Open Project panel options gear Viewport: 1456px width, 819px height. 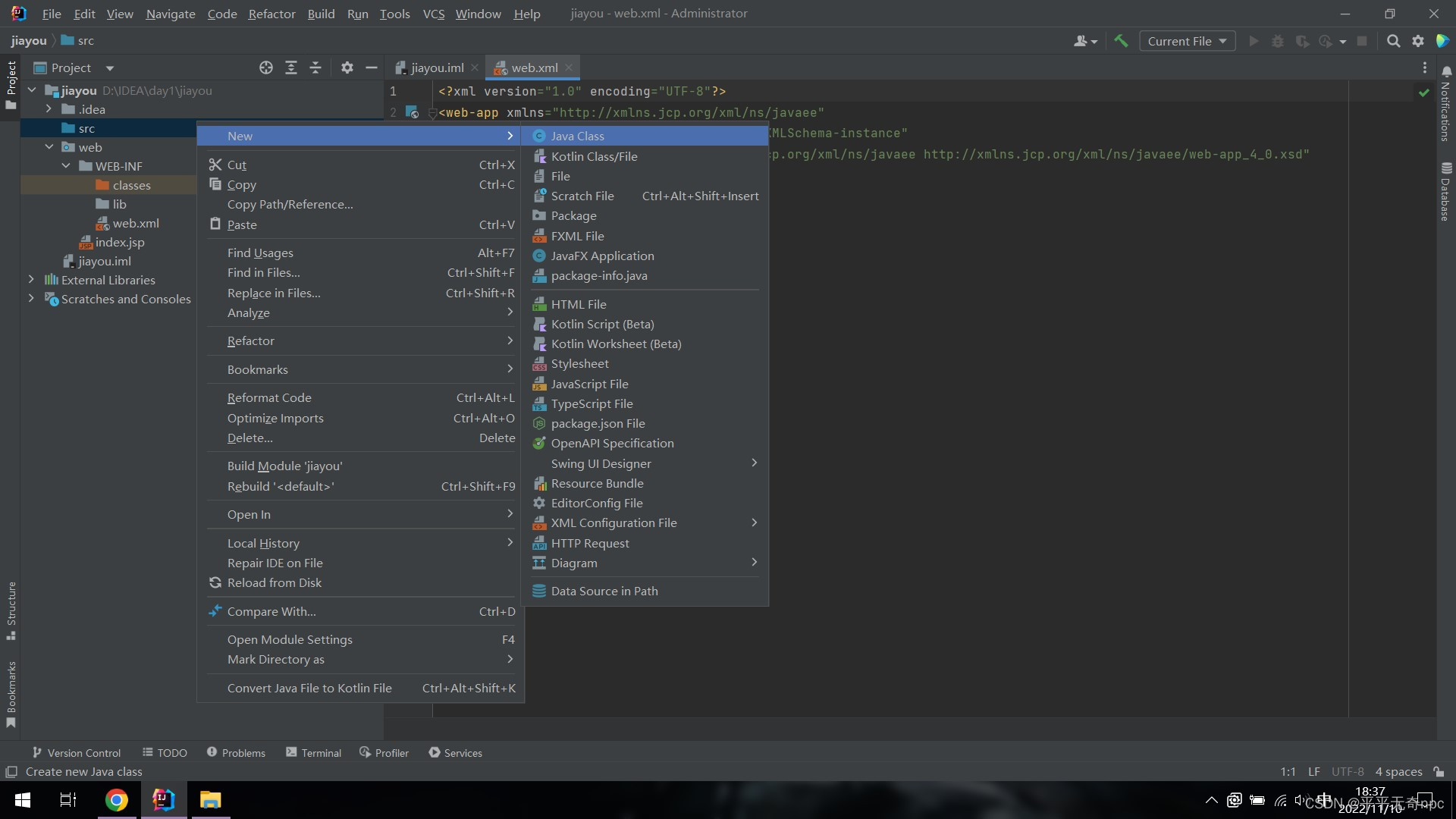[x=347, y=67]
